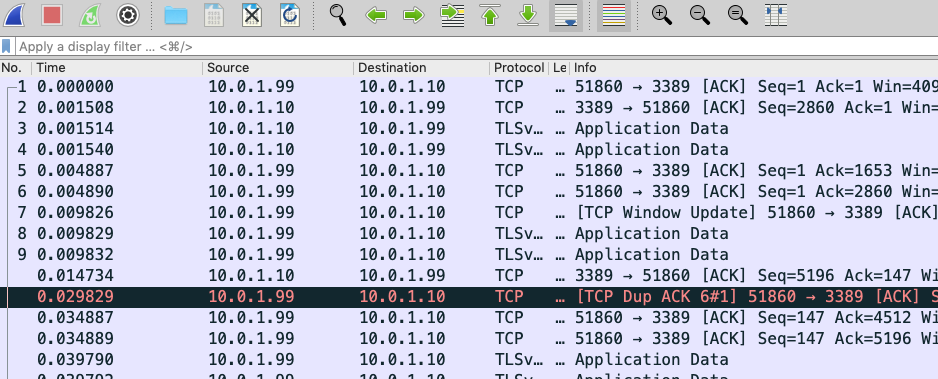Image resolution: width=938 pixels, height=379 pixels.
Task: Select packet 5 at time 0.004887
Action: 469,170
